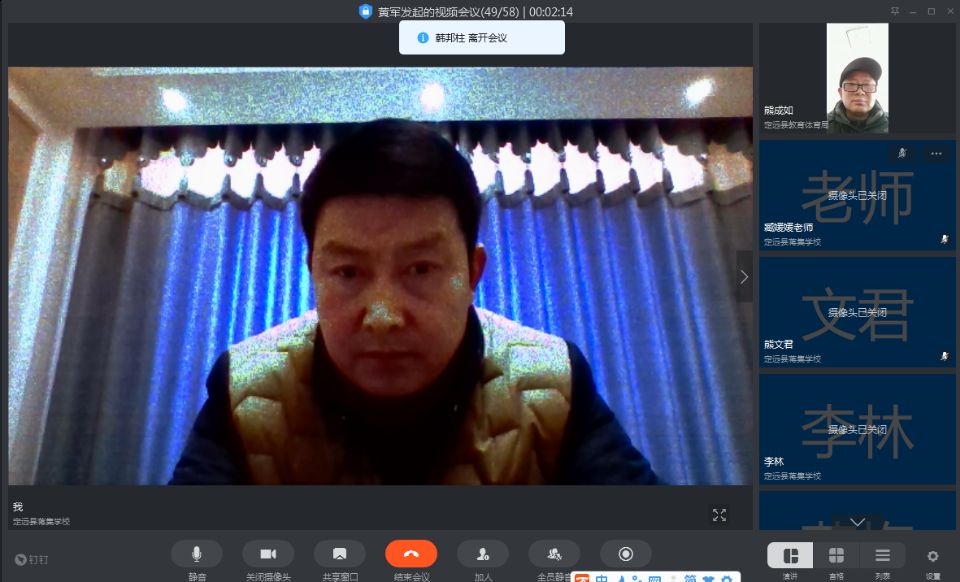Open 共享窗口 share window button
Image resolution: width=960 pixels, height=582 pixels.
pos(339,554)
